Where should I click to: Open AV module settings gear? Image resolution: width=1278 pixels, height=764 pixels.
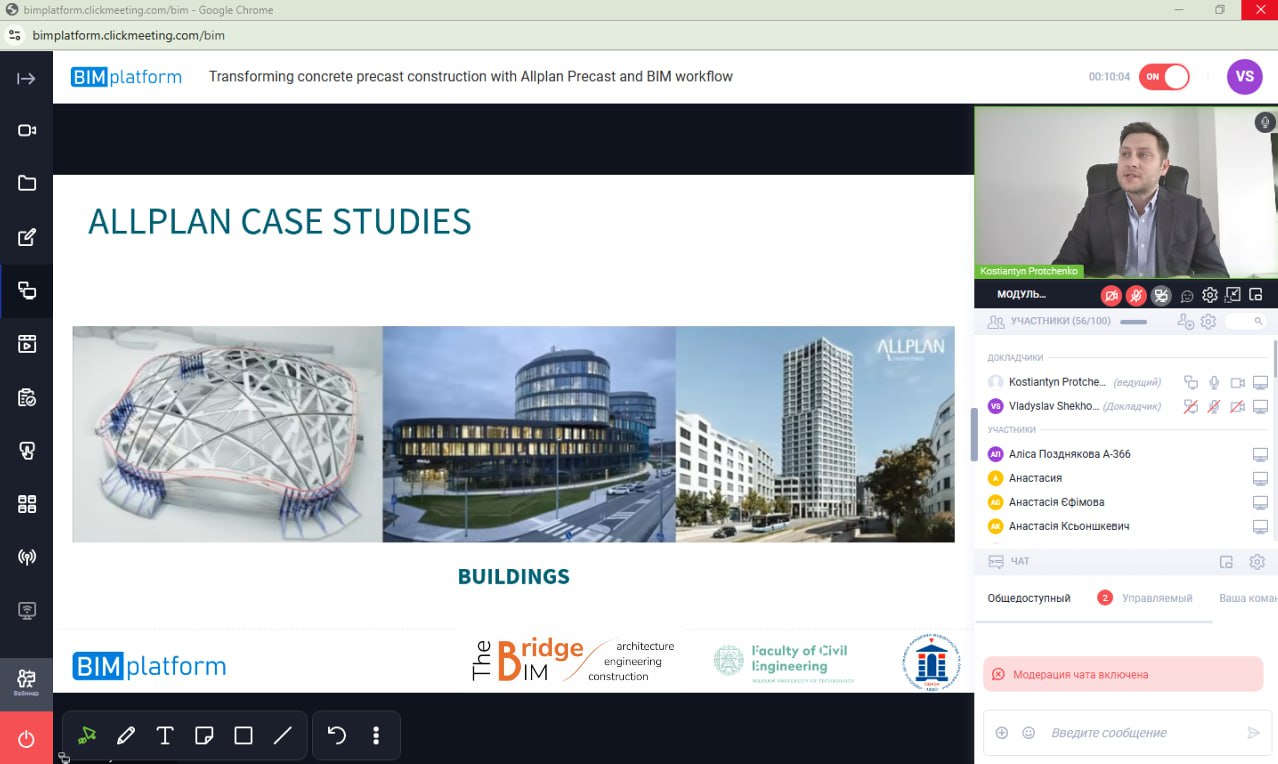point(1210,295)
